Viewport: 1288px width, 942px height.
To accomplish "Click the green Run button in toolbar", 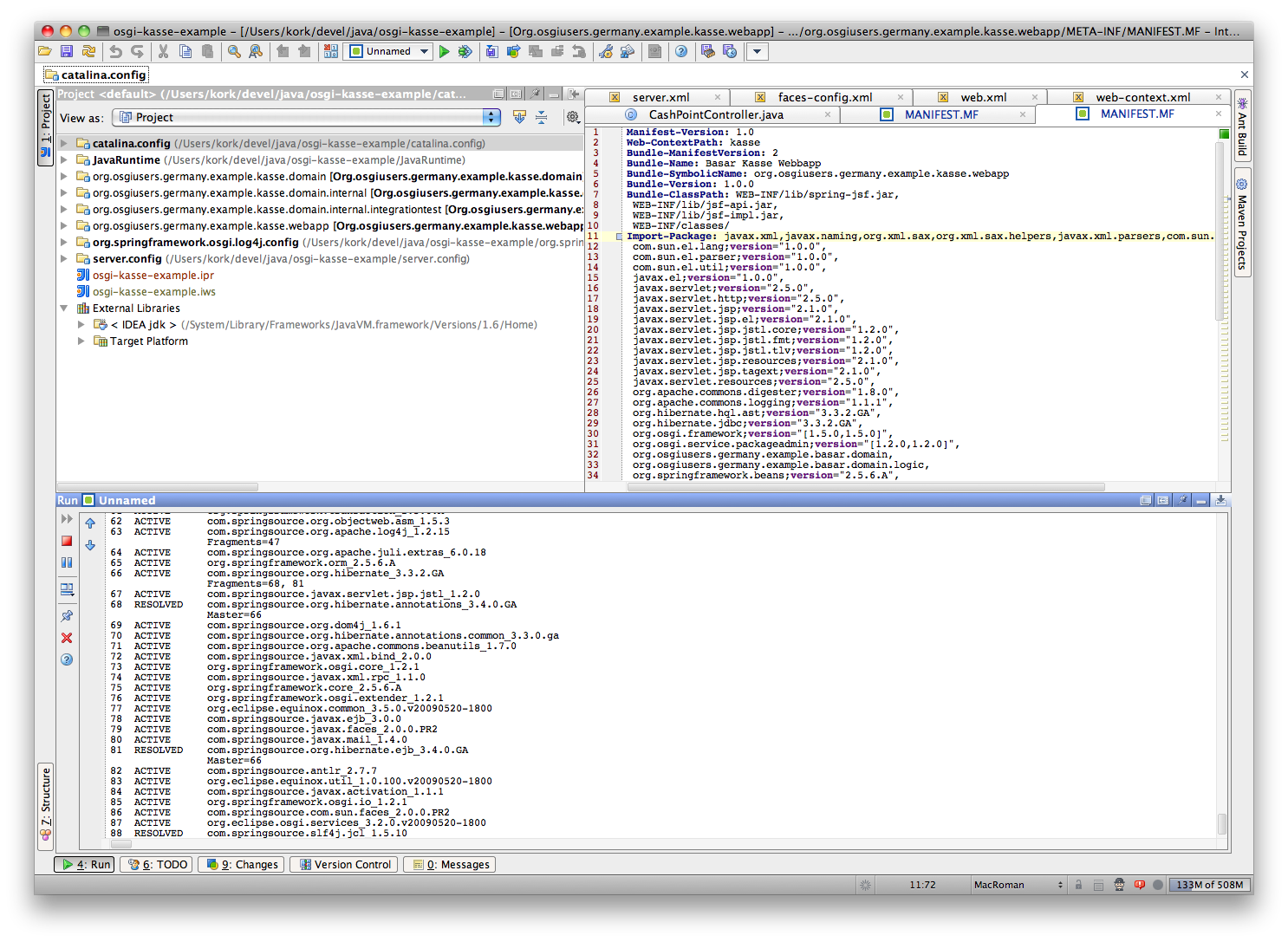I will tap(444, 52).
